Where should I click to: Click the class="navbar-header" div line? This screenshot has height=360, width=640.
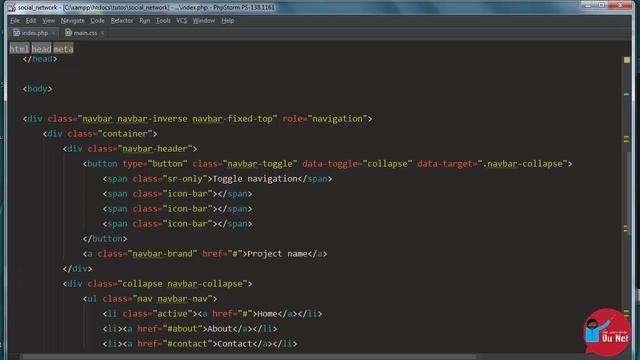click(130, 149)
